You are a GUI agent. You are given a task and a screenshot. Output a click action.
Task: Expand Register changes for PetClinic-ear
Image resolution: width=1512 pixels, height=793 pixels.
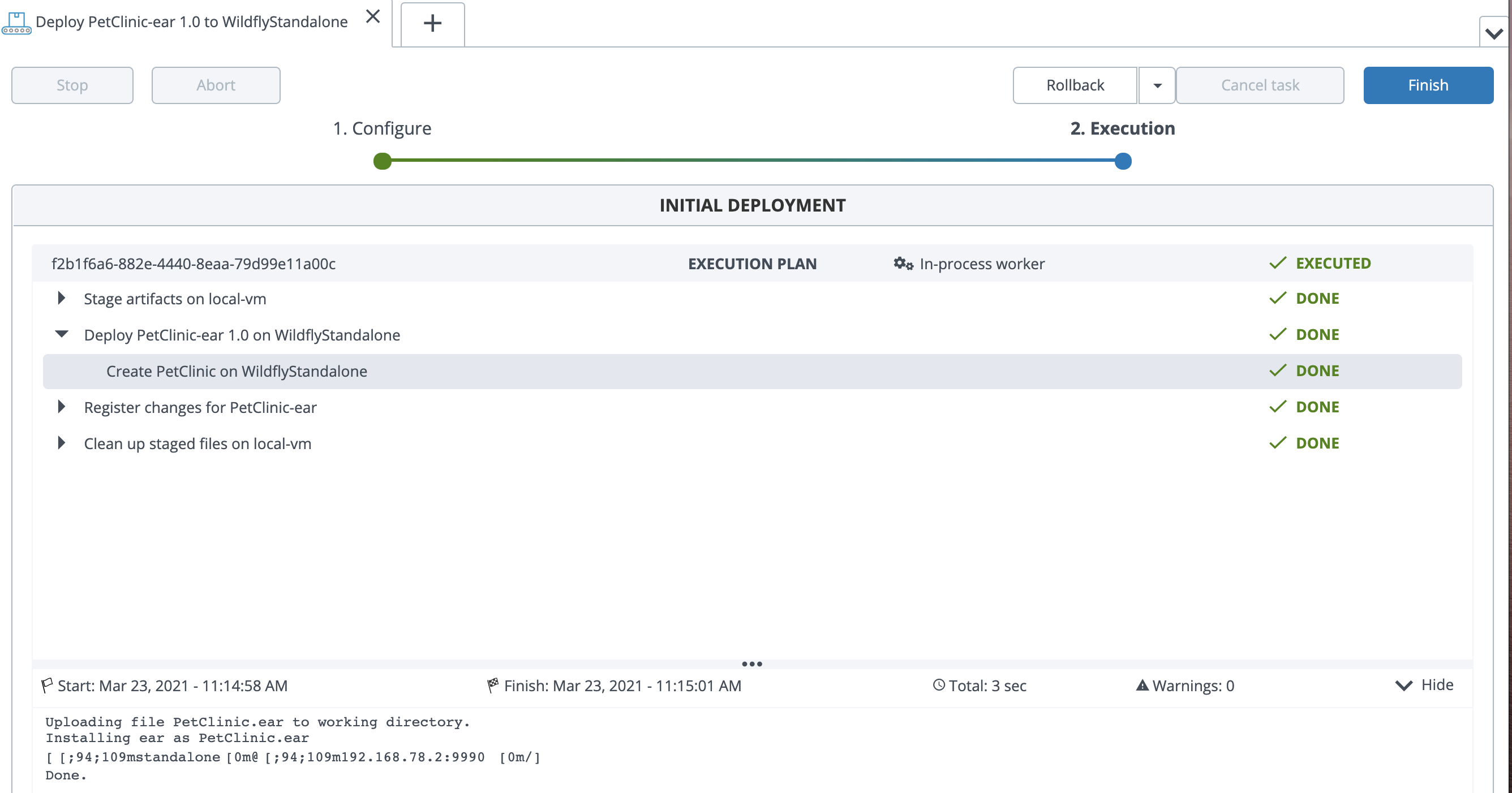point(61,407)
